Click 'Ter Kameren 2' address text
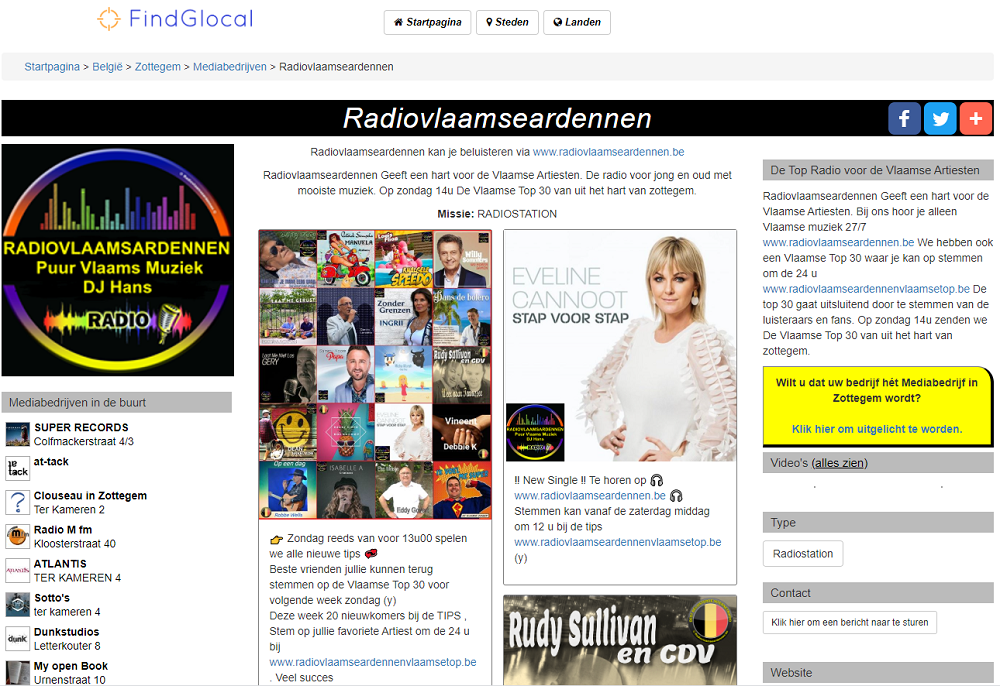Image resolution: width=1000 pixels, height=686 pixels. (x=69, y=509)
